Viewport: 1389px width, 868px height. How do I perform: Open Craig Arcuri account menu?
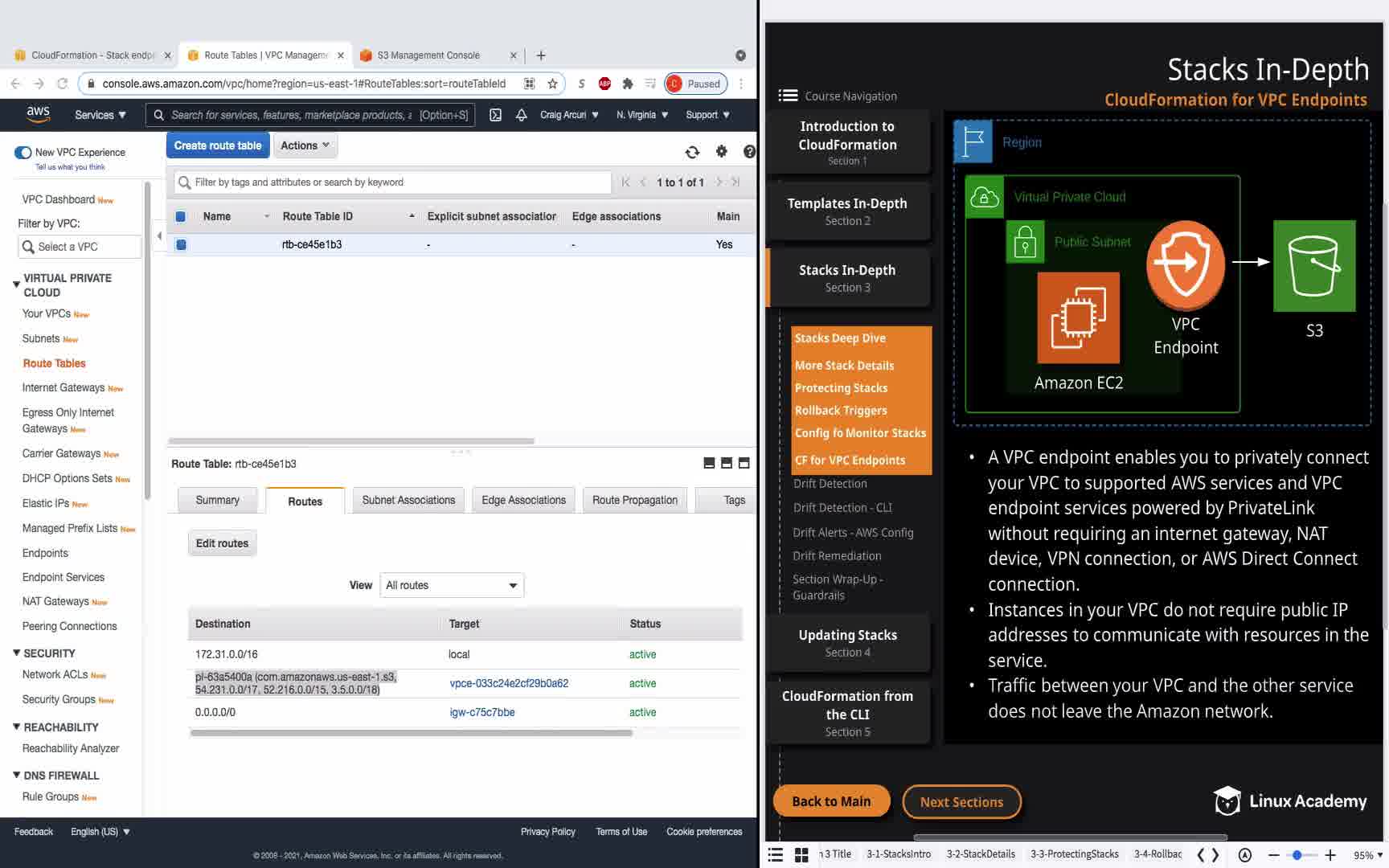pos(569,115)
